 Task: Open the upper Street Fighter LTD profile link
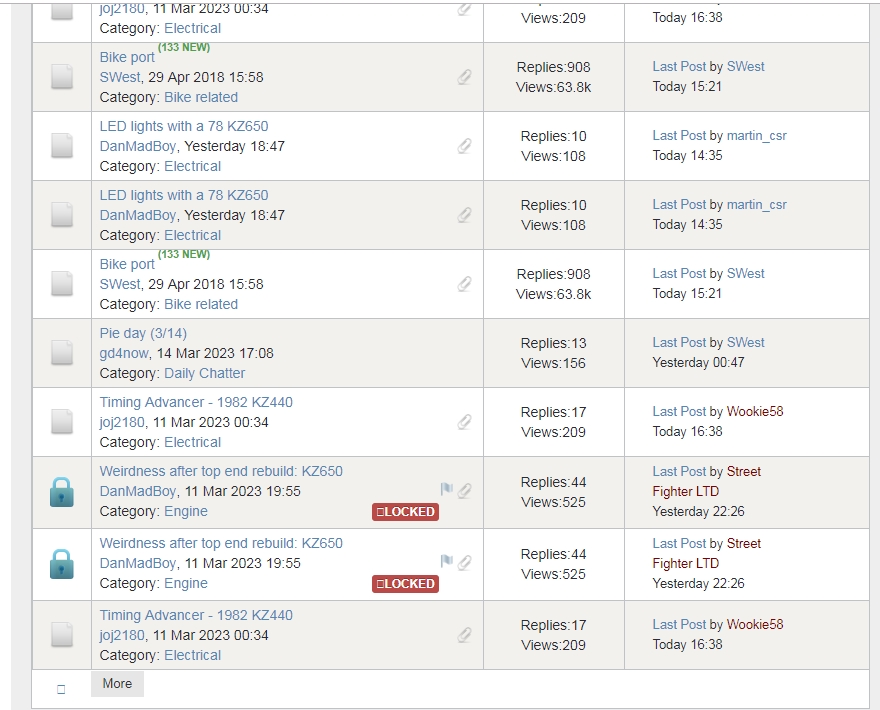pyautogui.click(x=743, y=471)
